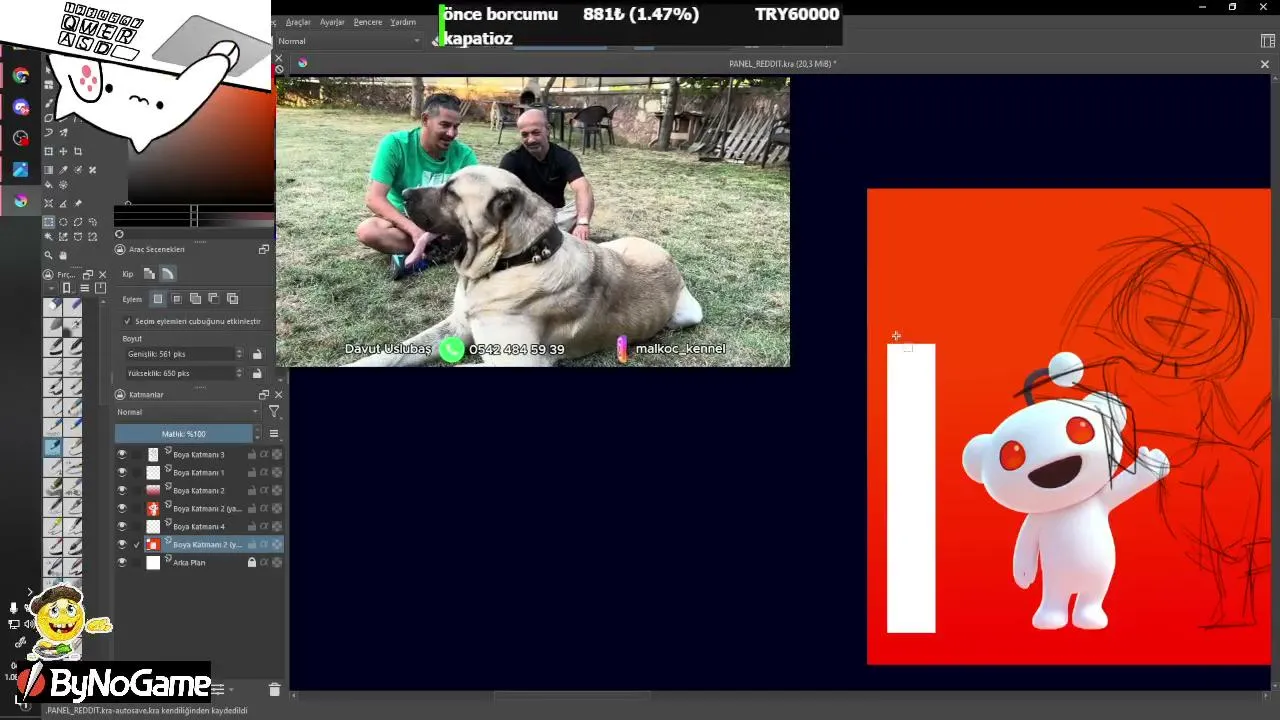Screen dimensions: 1280x720
Task: Lock the Boya Katmanı 3 layer
Action: point(252,454)
